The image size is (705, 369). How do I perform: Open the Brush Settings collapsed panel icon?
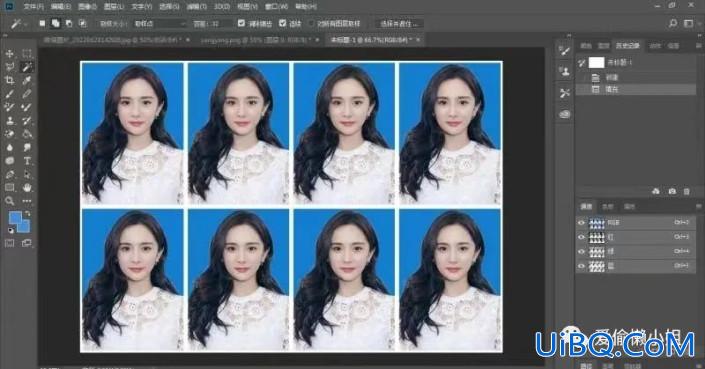[x=564, y=50]
